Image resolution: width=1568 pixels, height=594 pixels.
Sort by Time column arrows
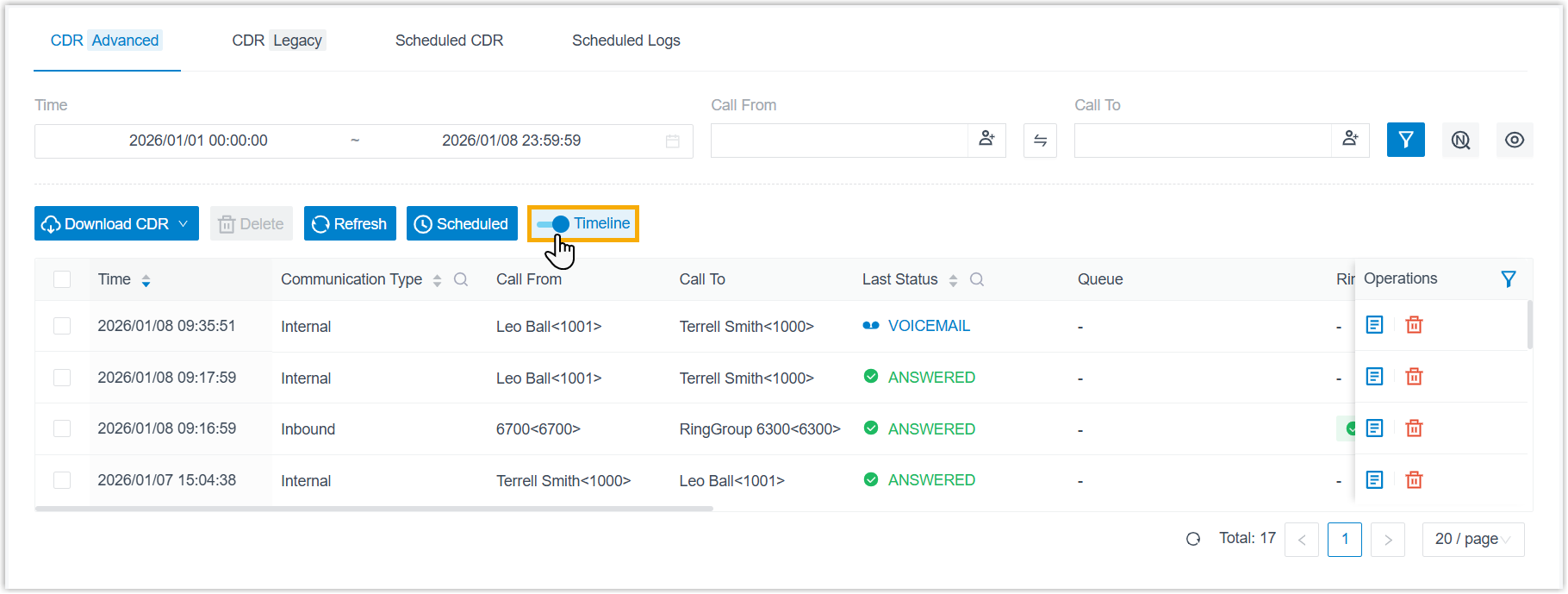coord(146,280)
